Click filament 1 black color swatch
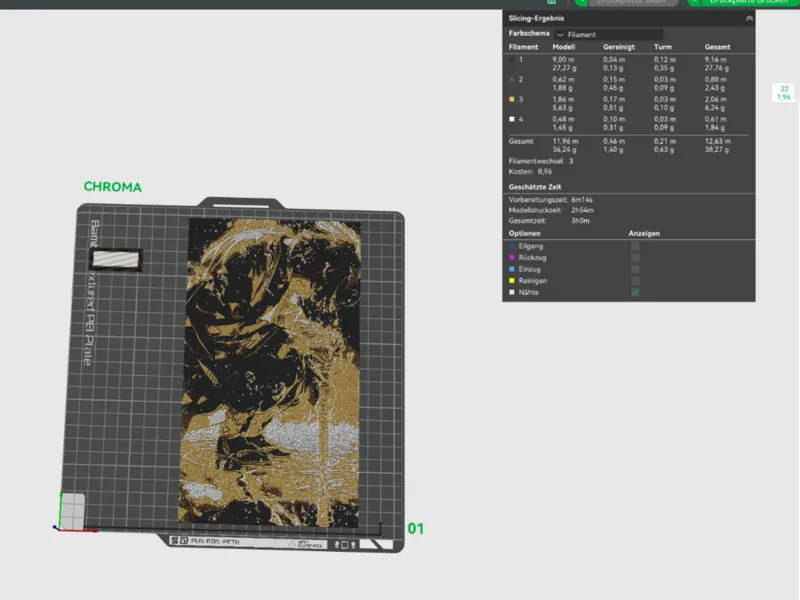Viewport: 800px width, 600px height. 512,60
